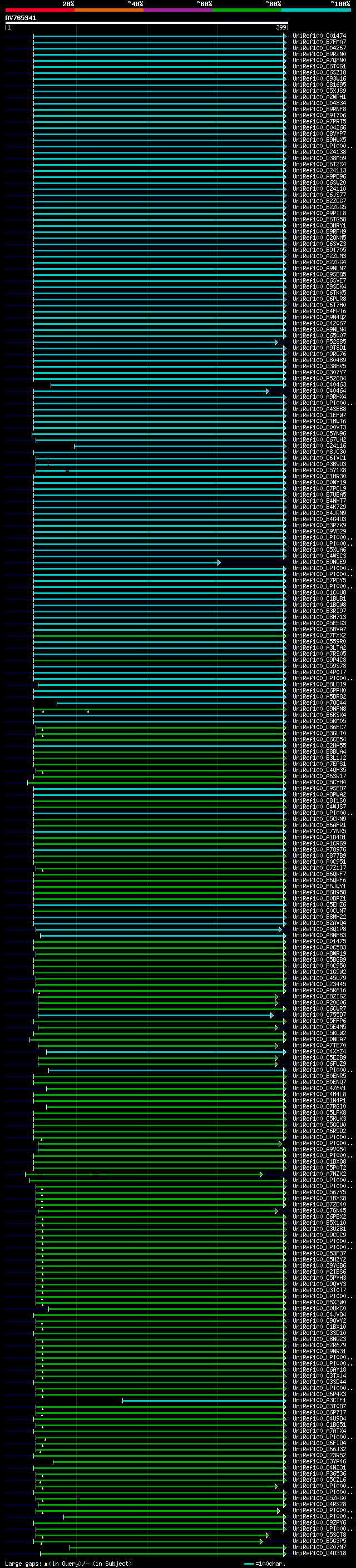The height and width of the screenshot is (1568, 356).
Task: Open hit UniRef100_Q6CB54
Action: point(319,740)
